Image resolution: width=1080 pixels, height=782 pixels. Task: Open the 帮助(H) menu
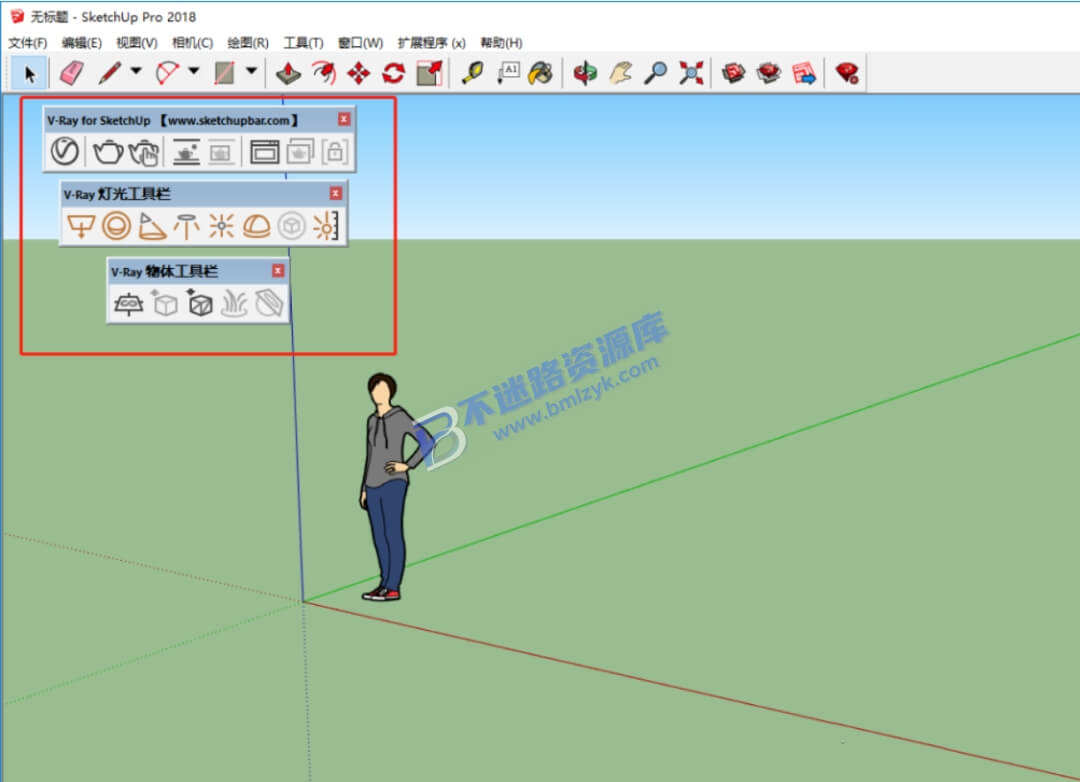click(x=501, y=43)
